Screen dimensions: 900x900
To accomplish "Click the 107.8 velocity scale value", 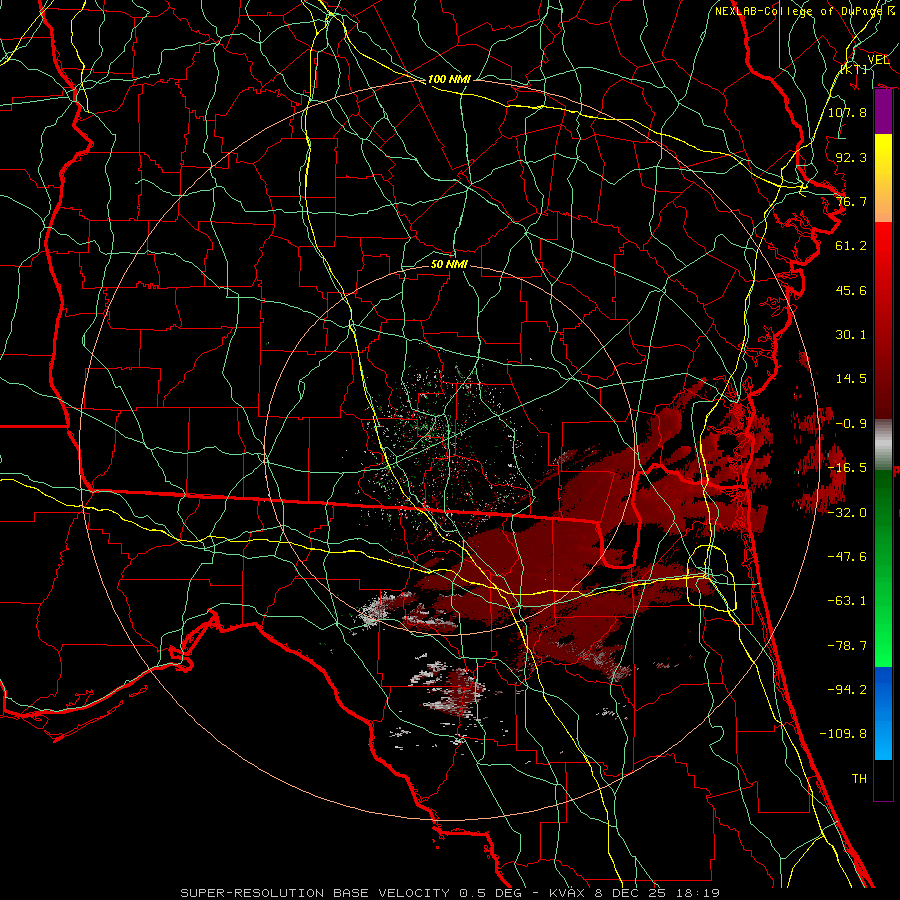I will point(847,112).
